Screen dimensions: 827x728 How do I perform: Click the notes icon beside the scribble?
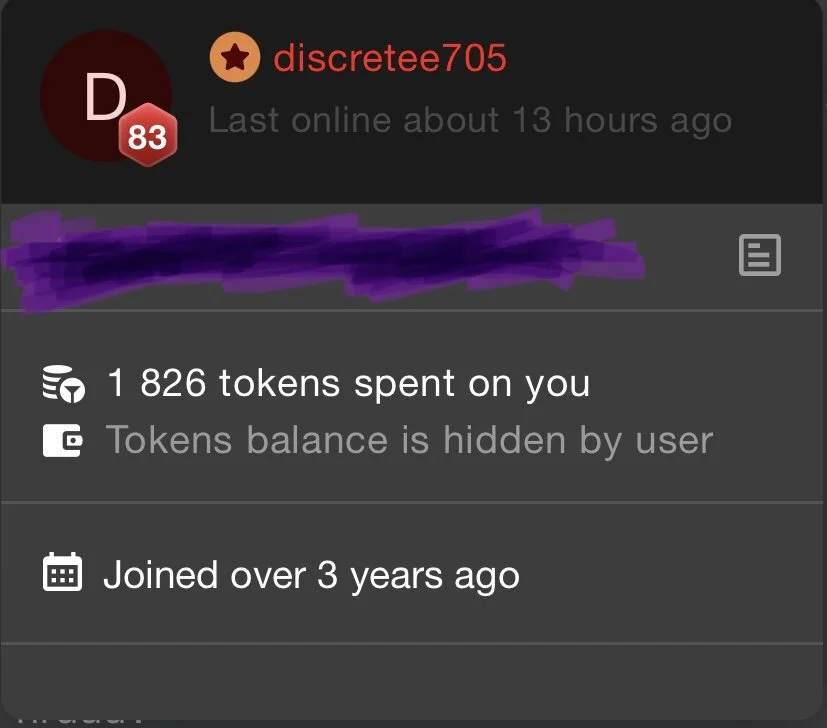point(759,255)
